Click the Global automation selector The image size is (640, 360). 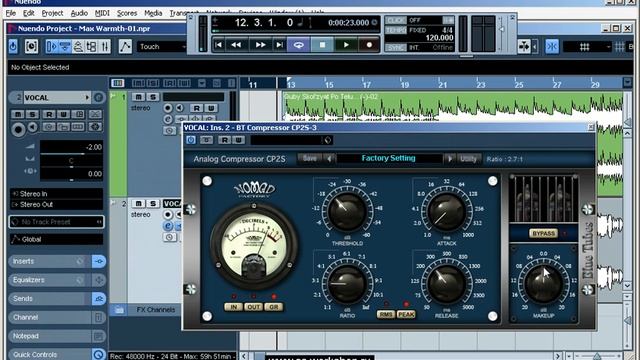(56, 239)
